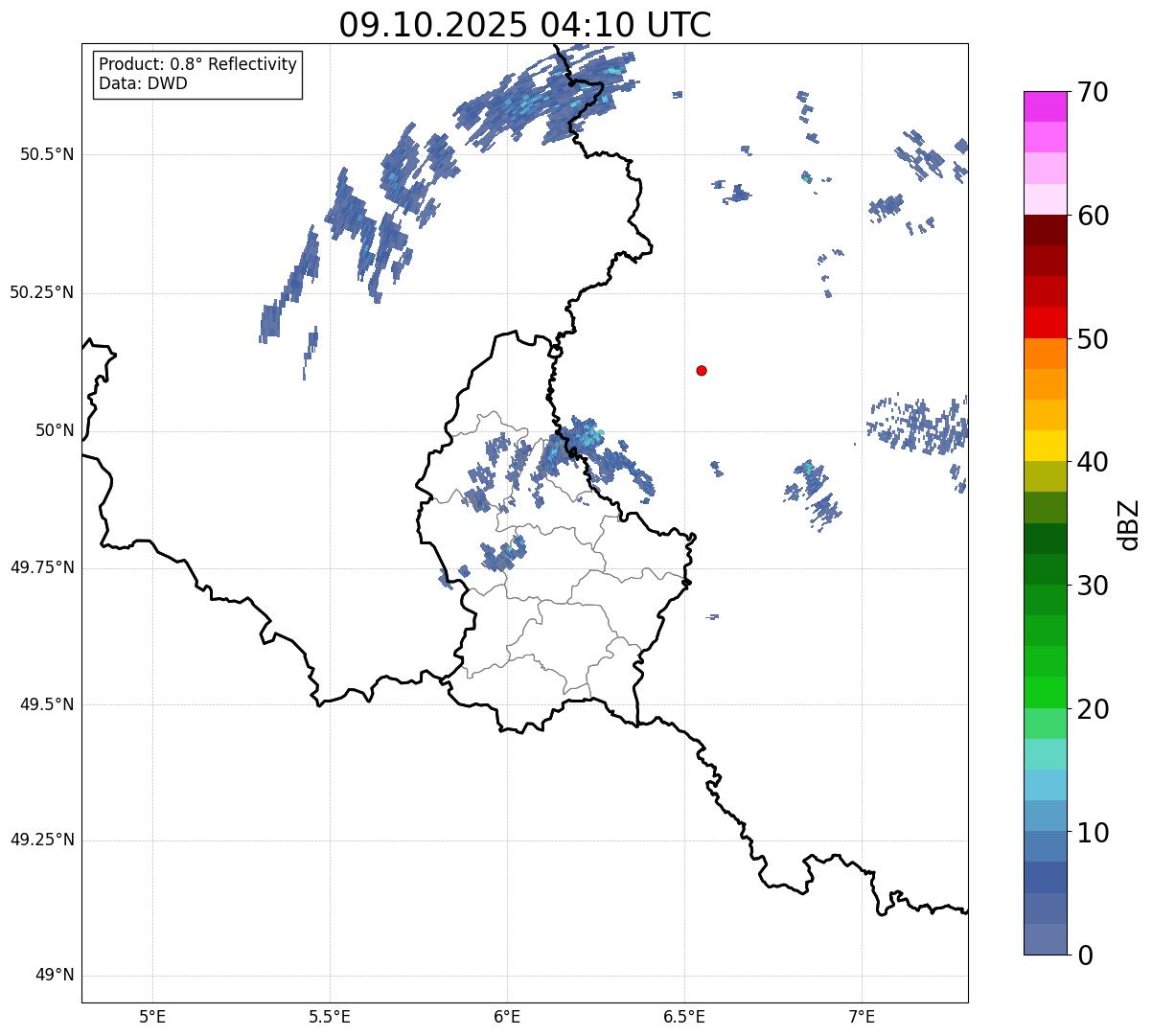Click the dark maroon colorbar swatch below 60
The width and height of the screenshot is (1152, 1036).
tap(1045, 230)
